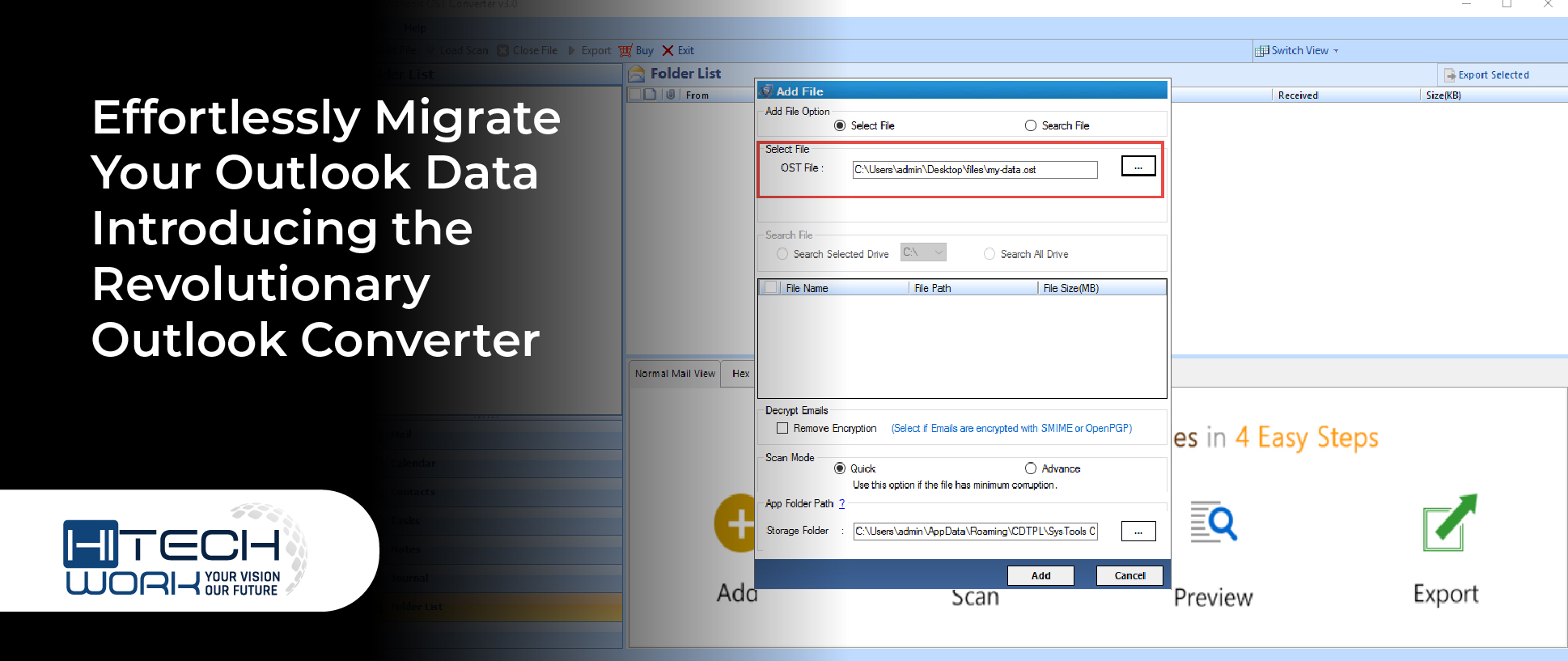The image size is (1568, 661).
Task: Click the Export toolbar item
Action: pos(590,50)
